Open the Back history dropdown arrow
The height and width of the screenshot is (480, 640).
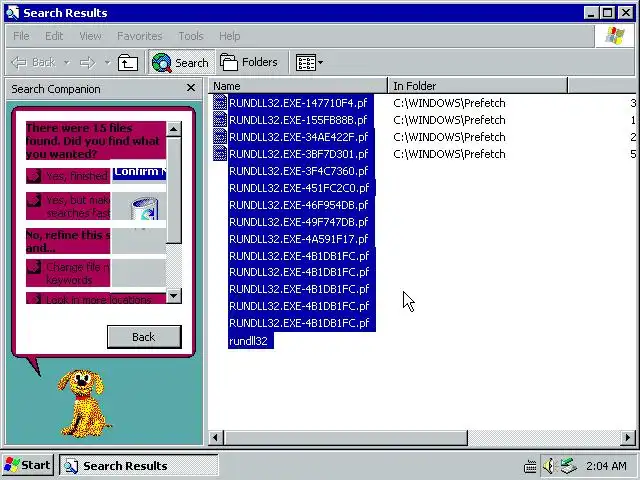67,62
